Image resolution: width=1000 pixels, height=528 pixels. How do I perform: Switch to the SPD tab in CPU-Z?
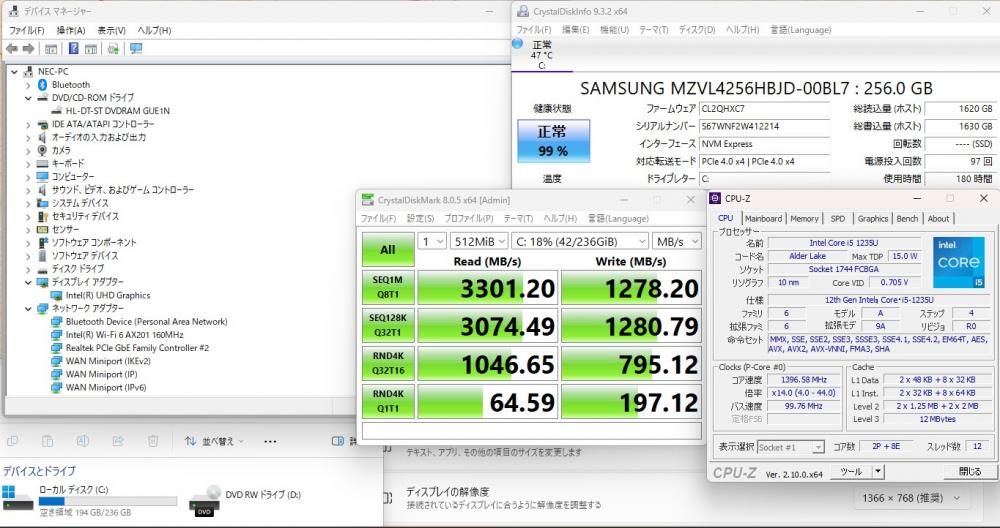pyautogui.click(x=837, y=218)
